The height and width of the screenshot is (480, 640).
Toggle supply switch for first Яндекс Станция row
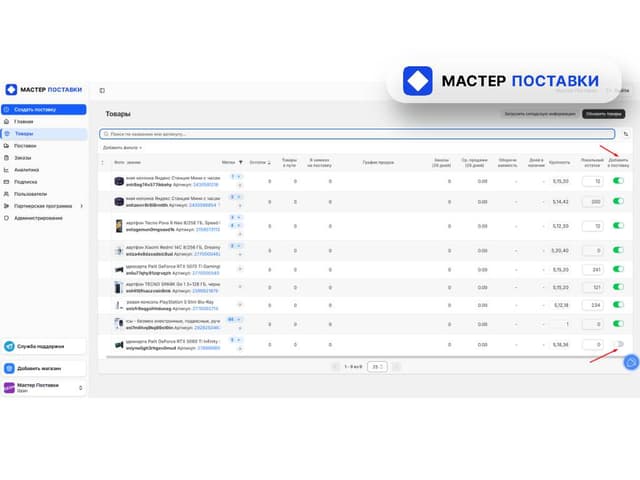click(618, 181)
